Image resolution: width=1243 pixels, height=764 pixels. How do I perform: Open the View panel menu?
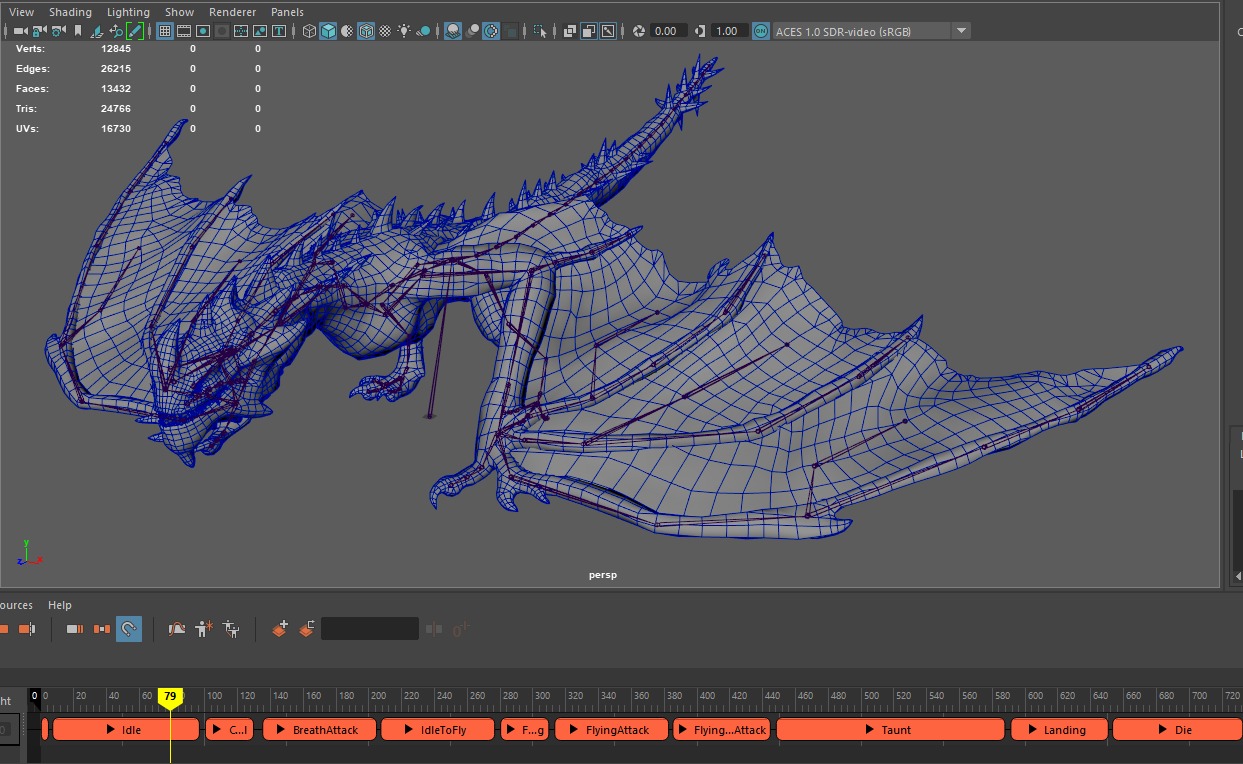tap(21, 12)
